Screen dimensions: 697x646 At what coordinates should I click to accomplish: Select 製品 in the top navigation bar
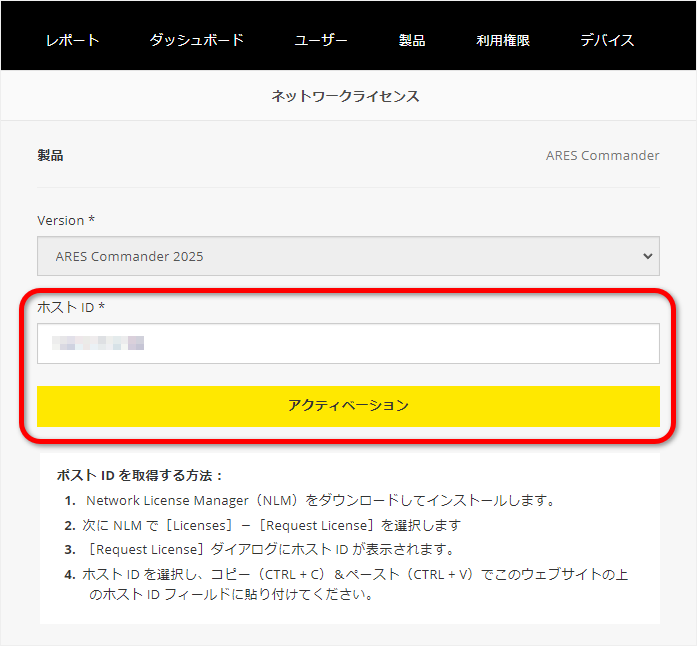pyautogui.click(x=412, y=40)
